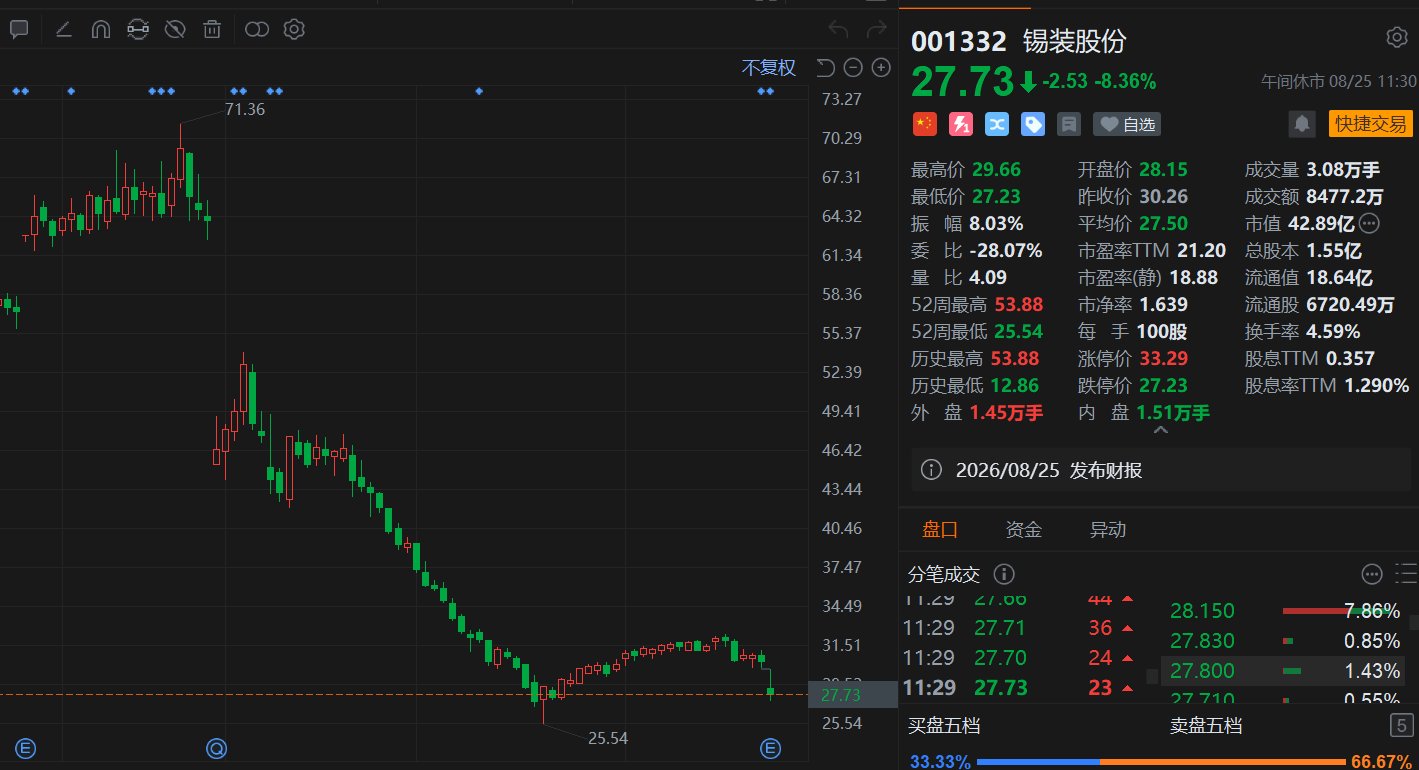Open the comment bubble tool in chart toolbar
Screen dimensions: 1419x770
(19, 30)
